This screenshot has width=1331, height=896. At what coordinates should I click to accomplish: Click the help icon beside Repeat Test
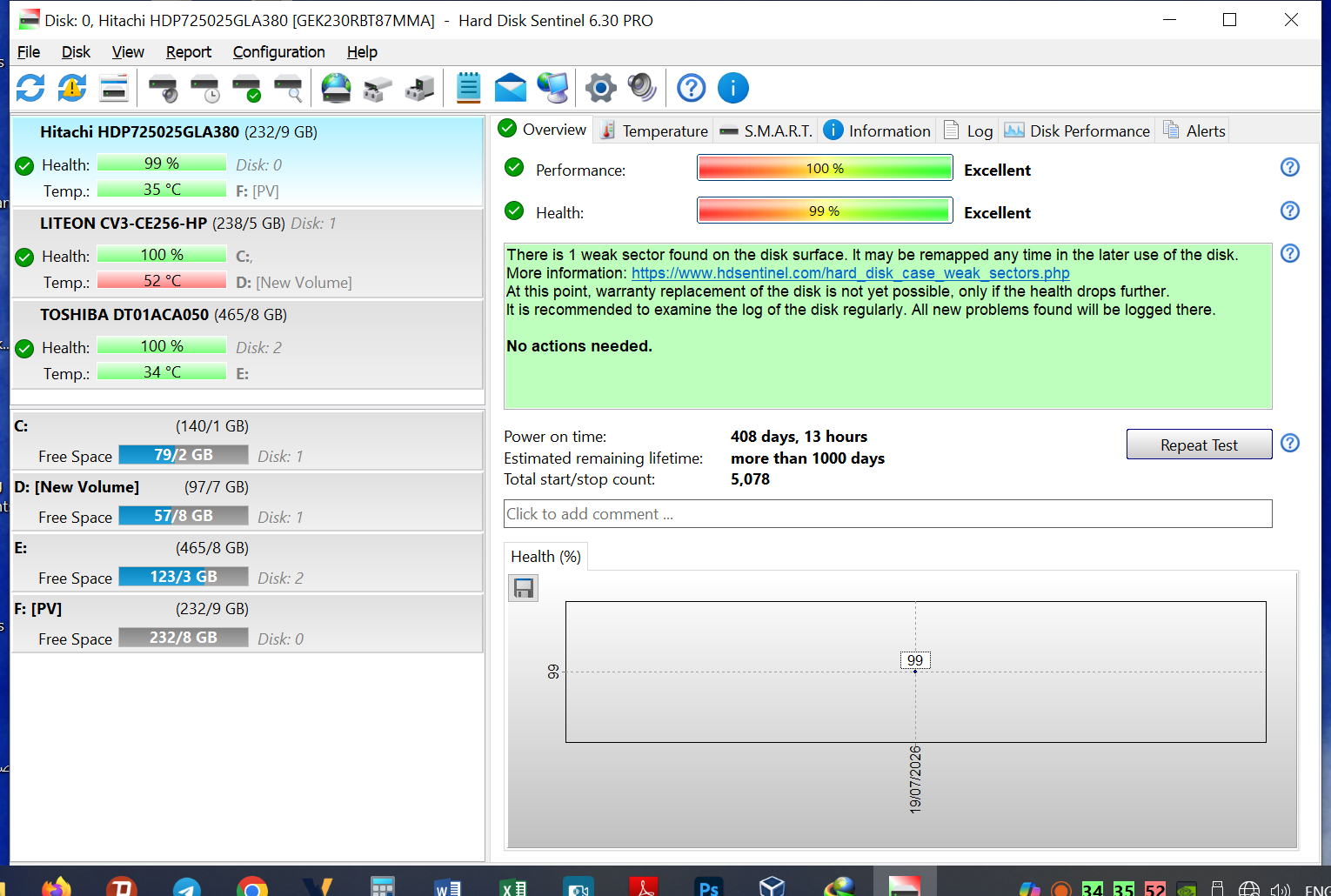point(1290,443)
